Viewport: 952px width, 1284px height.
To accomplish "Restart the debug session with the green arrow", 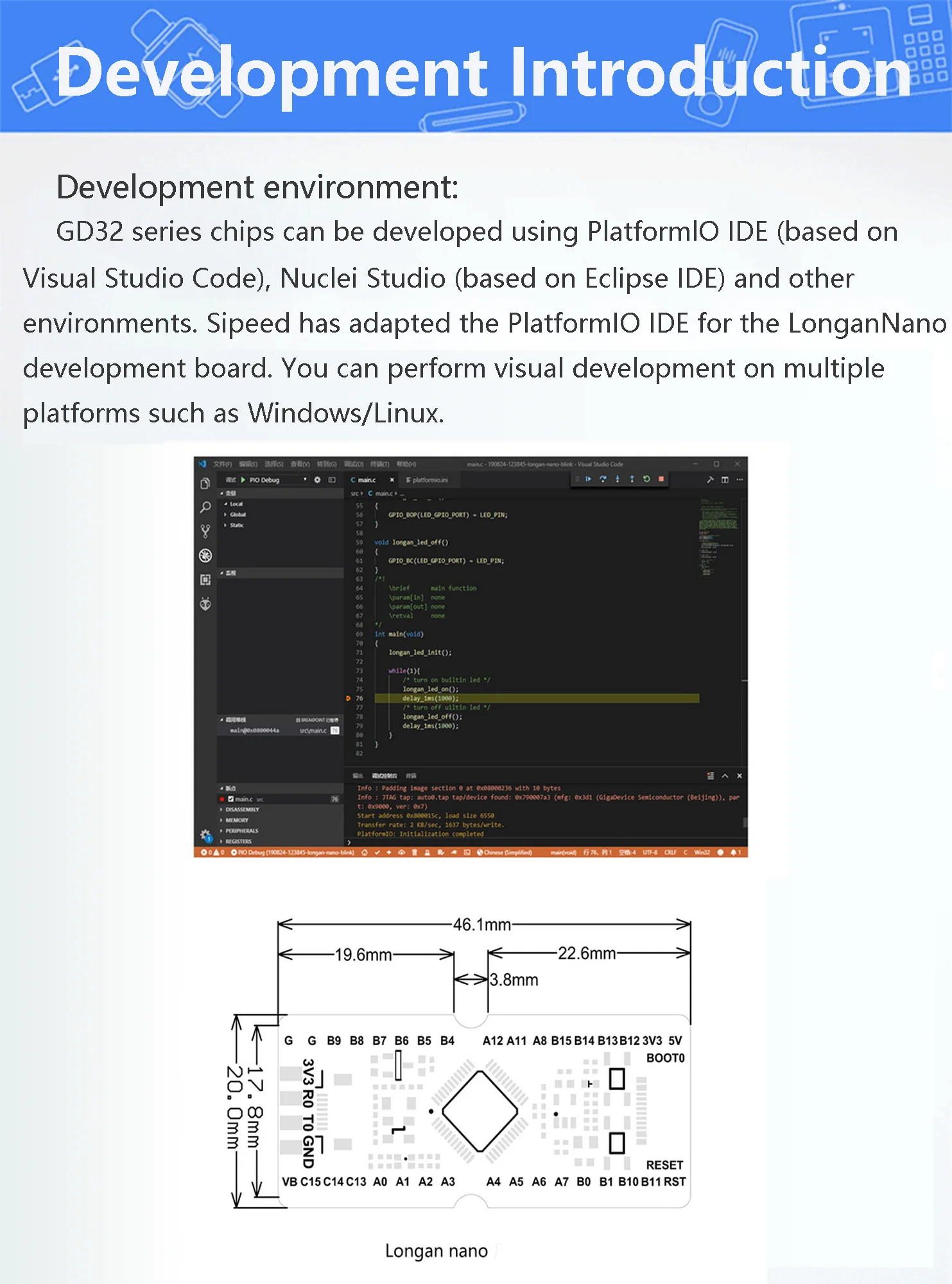I will pos(646,479).
